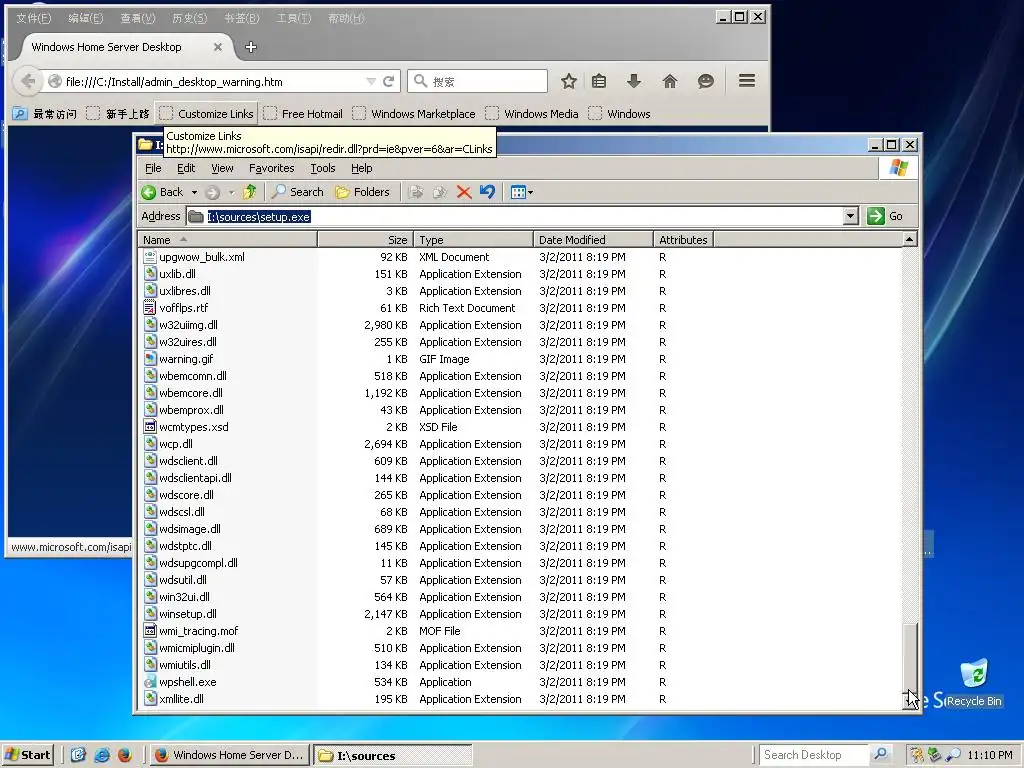Open the Views toolbar button
The image size is (1024, 768).
point(522,192)
